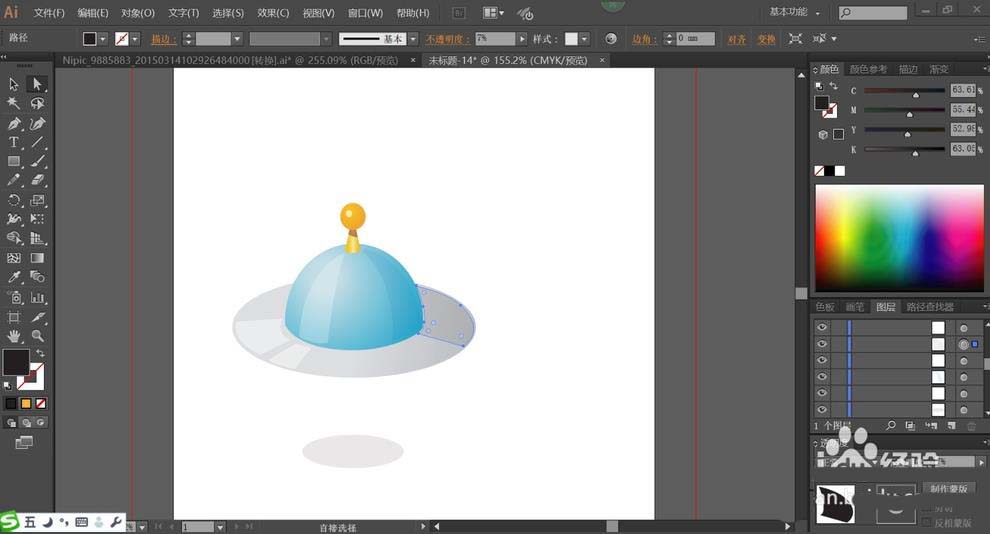This screenshot has width=990, height=534.
Task: Click target circle of the selected second layer row
Action: 963,344
